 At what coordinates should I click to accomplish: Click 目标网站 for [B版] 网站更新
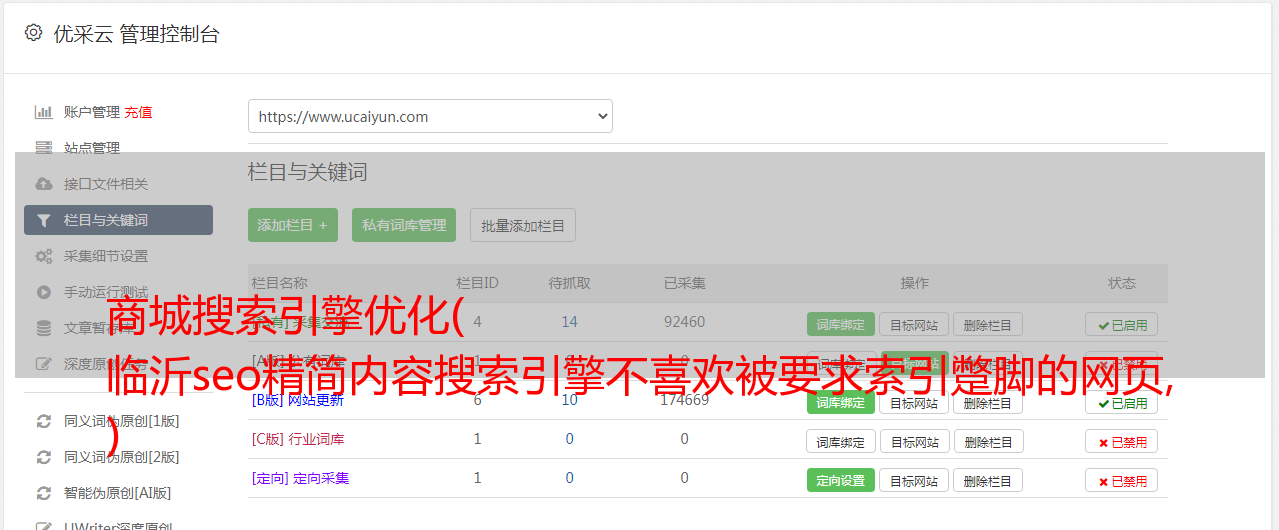[914, 403]
